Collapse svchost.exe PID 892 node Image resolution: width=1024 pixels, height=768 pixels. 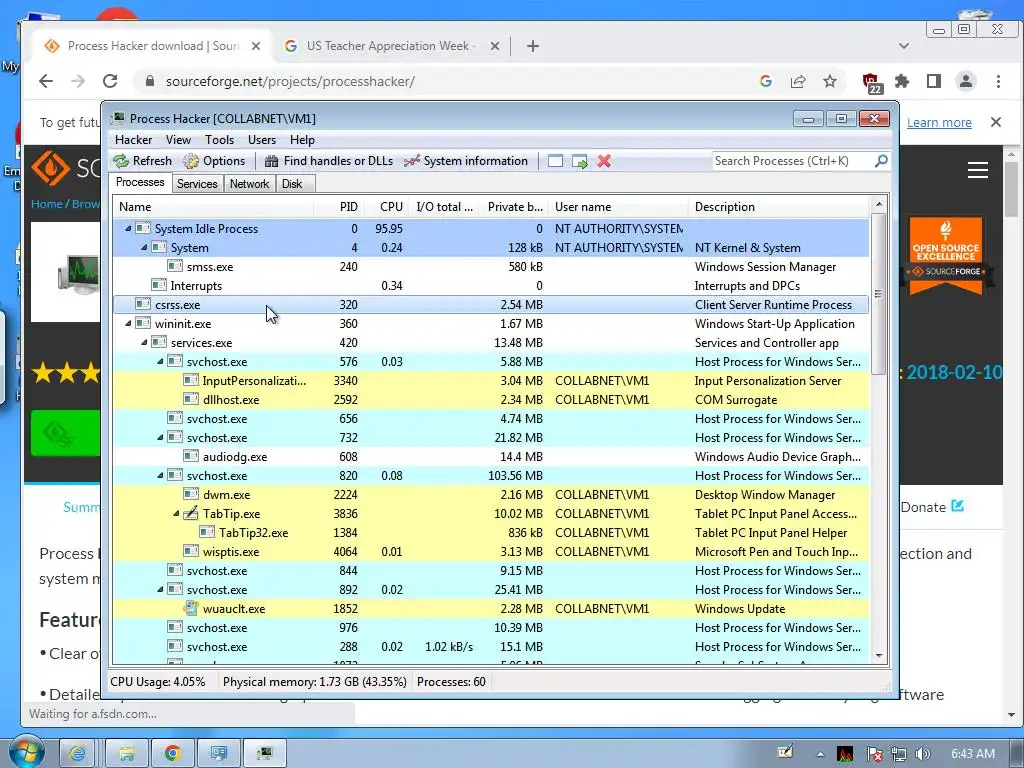(x=160, y=589)
